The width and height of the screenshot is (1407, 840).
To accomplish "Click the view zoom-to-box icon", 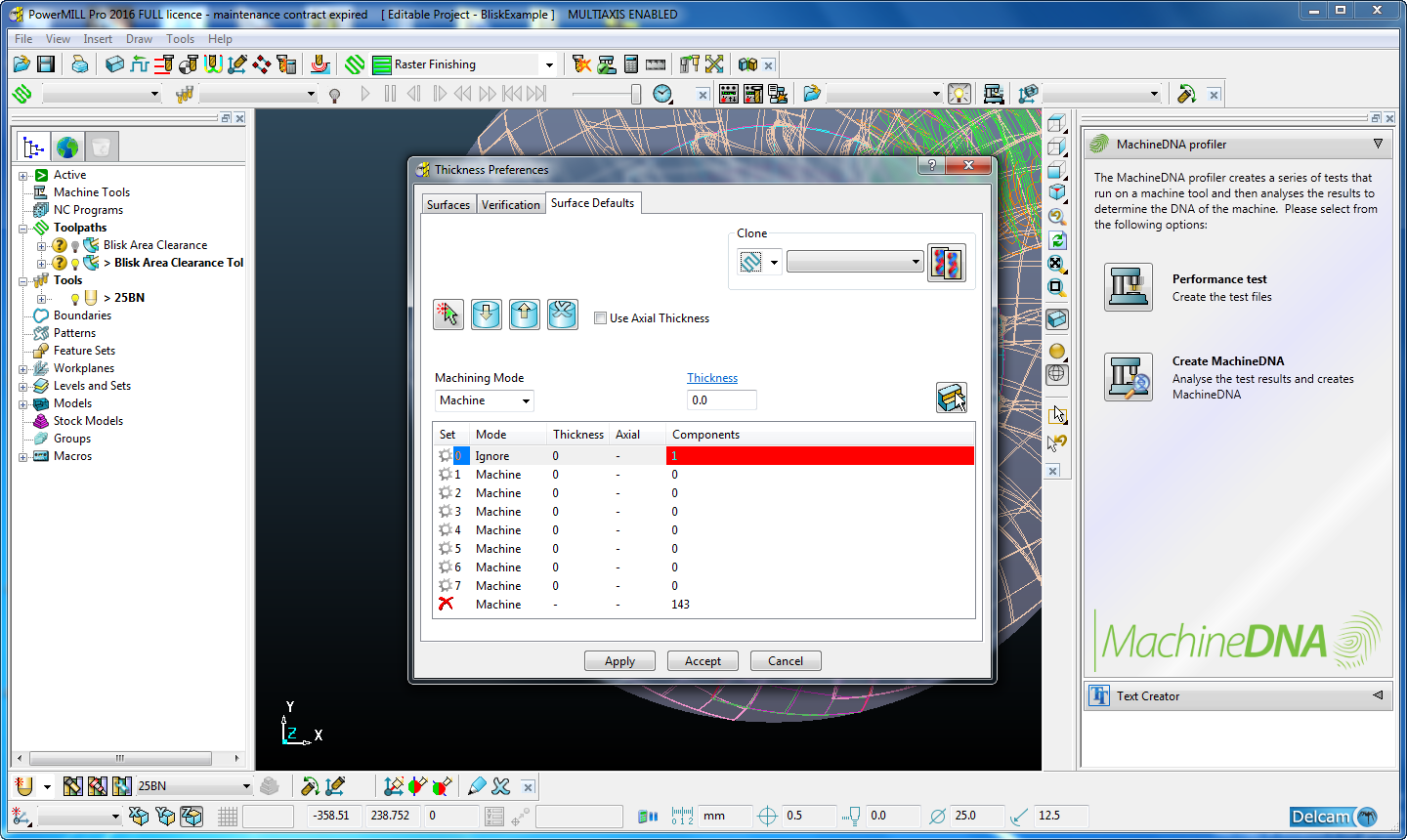I will tap(1057, 287).
